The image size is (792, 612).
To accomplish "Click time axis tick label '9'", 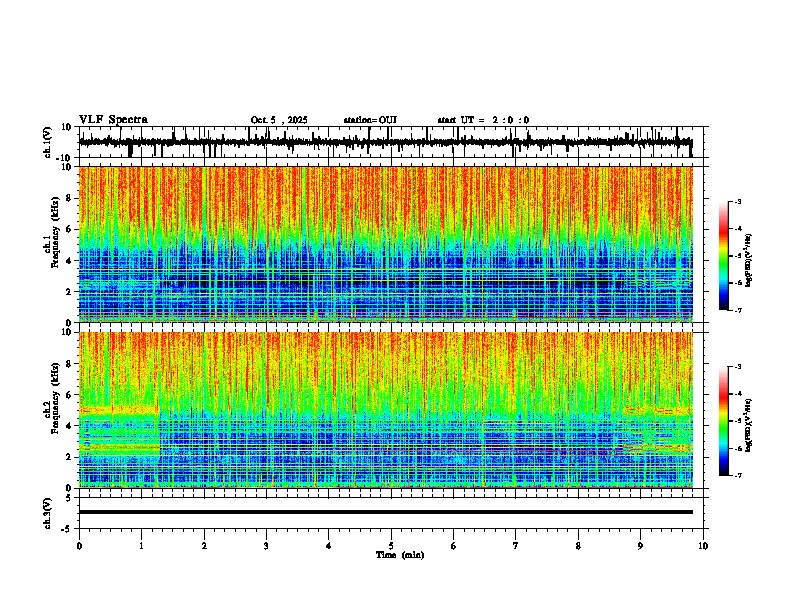I will [640, 546].
